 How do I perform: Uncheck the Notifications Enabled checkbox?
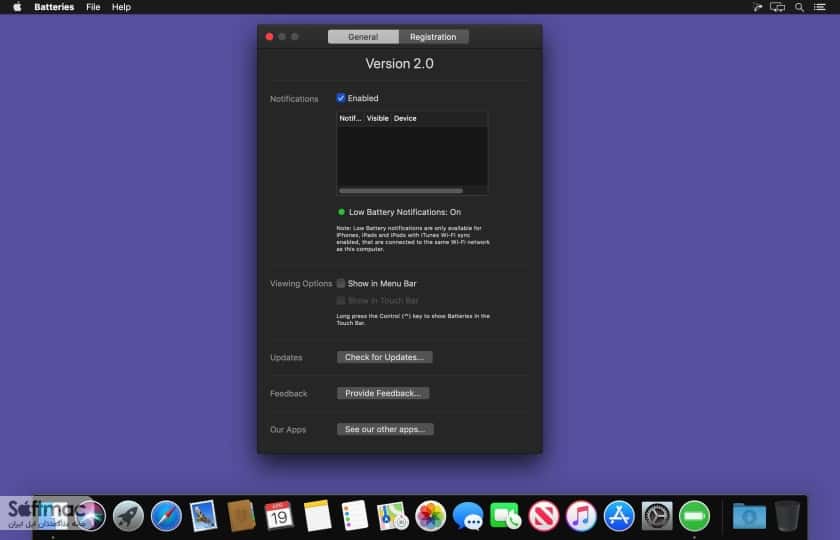[341, 98]
